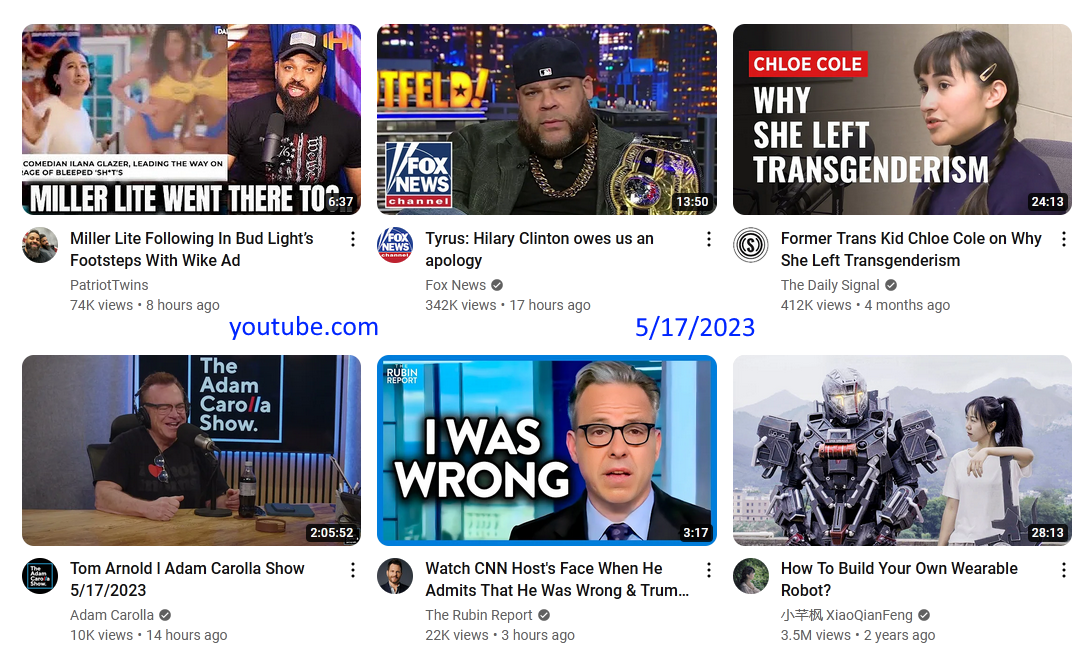Viewport: 1085px width, 664px height.
Task: Open The Daily Signal channel avatar
Action: [751, 245]
